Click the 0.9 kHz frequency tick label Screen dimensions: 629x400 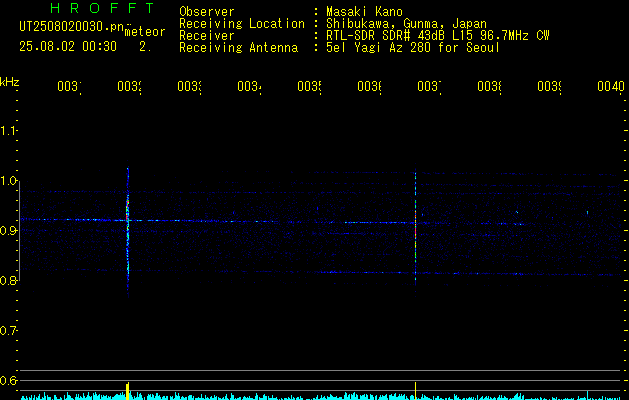tap(8, 230)
